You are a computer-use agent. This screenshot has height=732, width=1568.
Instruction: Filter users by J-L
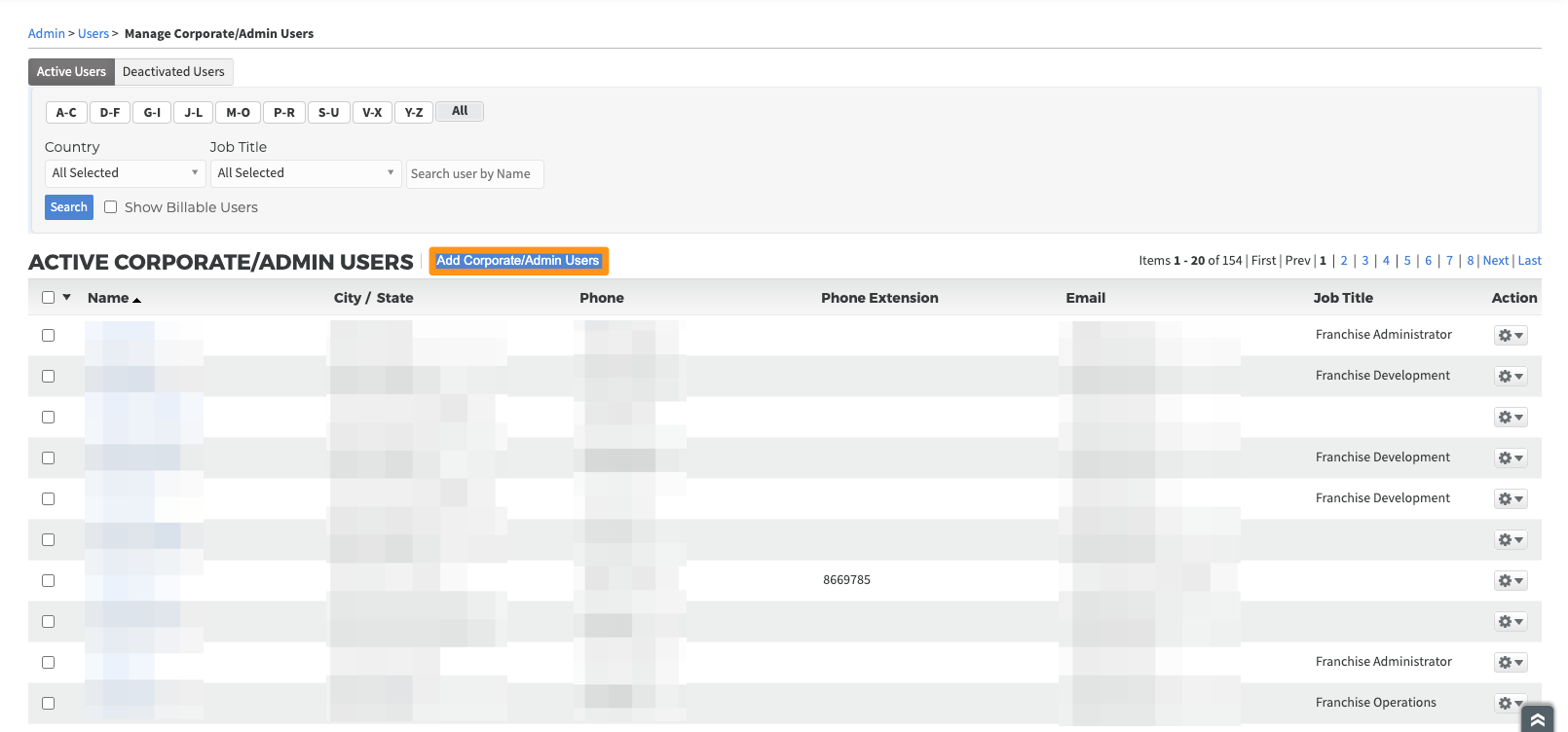coord(194,113)
